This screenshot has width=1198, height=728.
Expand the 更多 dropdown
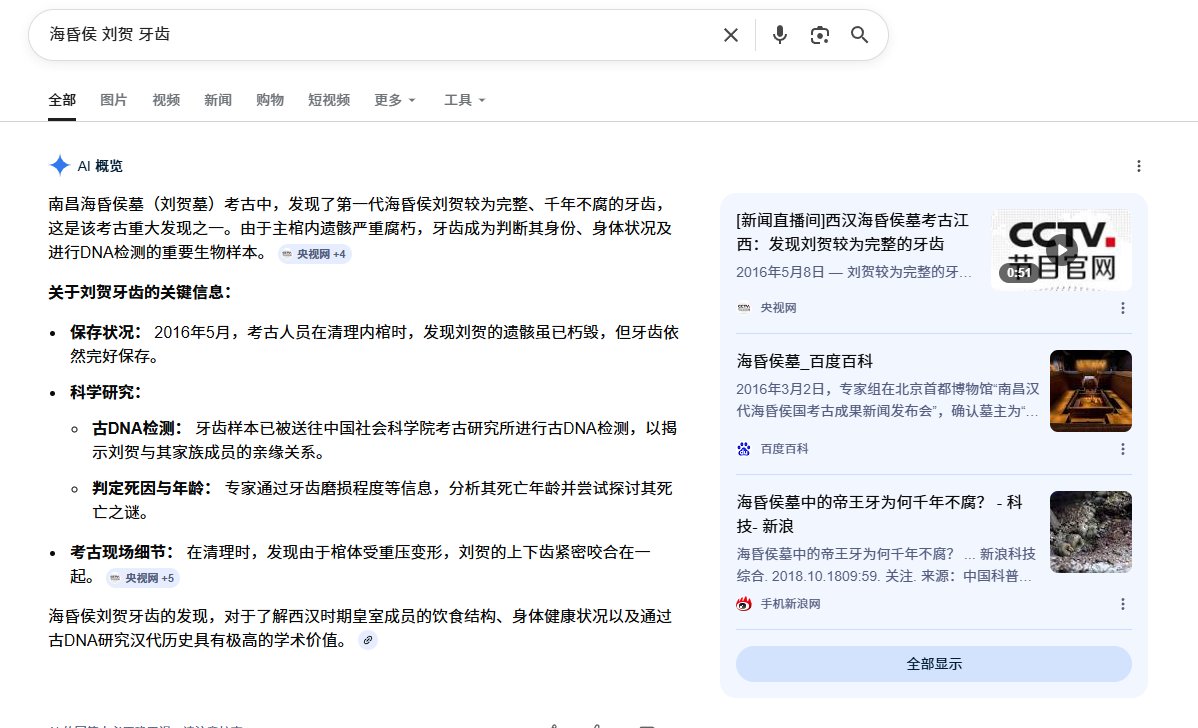394,100
